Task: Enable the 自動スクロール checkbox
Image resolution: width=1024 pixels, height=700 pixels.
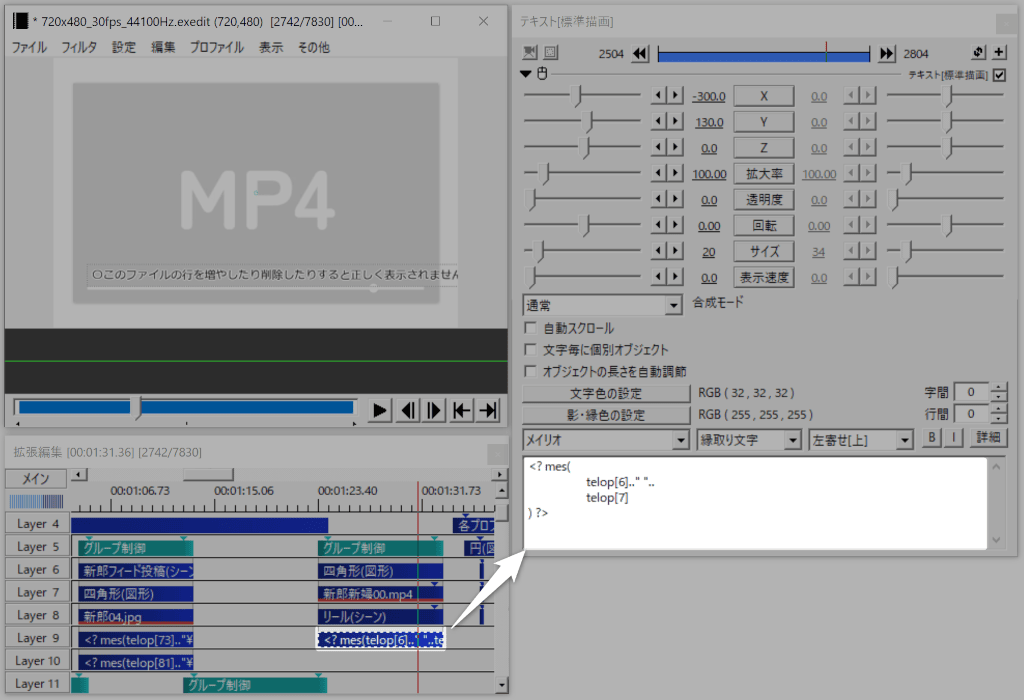Action: 532,328
